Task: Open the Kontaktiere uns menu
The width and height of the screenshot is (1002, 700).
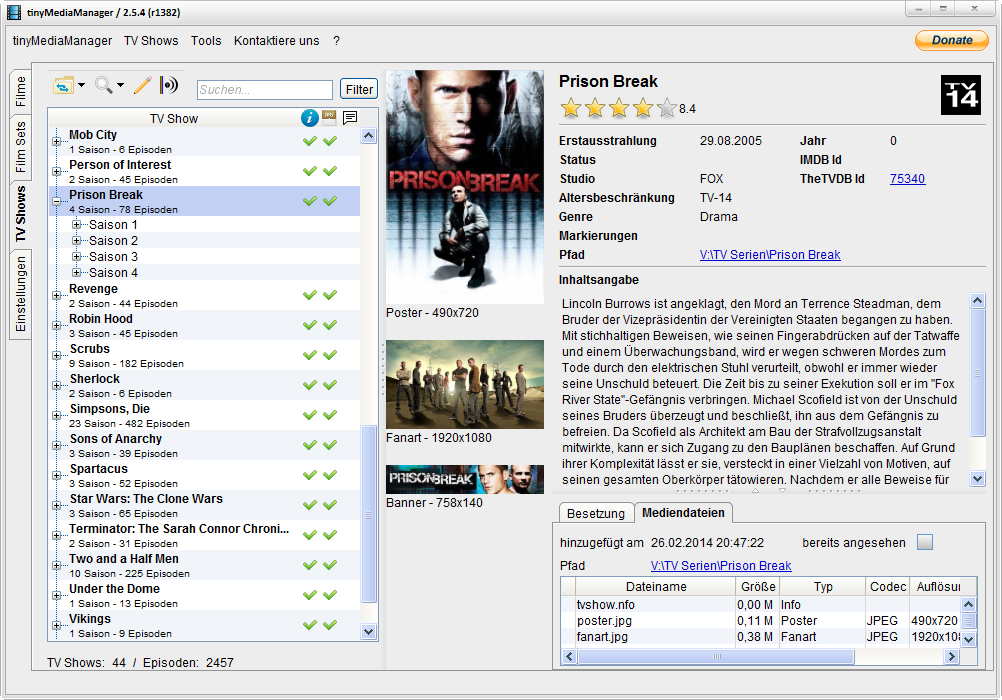Action: [x=277, y=41]
